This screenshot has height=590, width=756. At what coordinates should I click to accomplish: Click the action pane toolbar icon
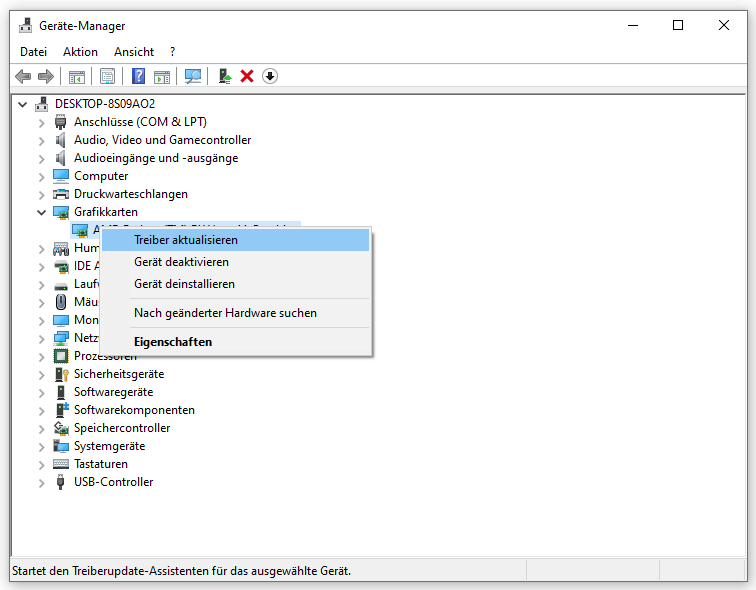pyautogui.click(x=162, y=76)
